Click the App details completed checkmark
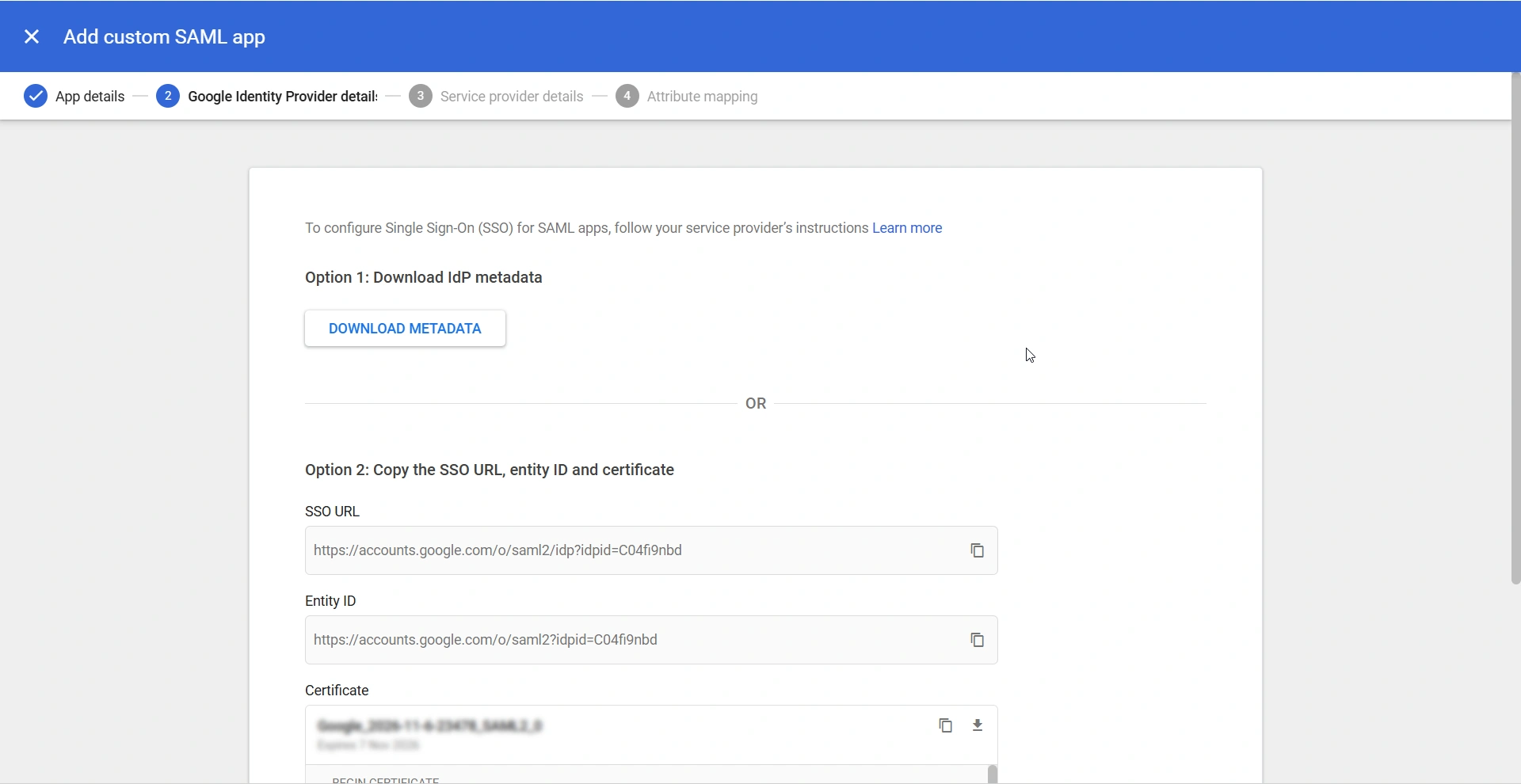The width and height of the screenshot is (1521, 784). (x=36, y=96)
